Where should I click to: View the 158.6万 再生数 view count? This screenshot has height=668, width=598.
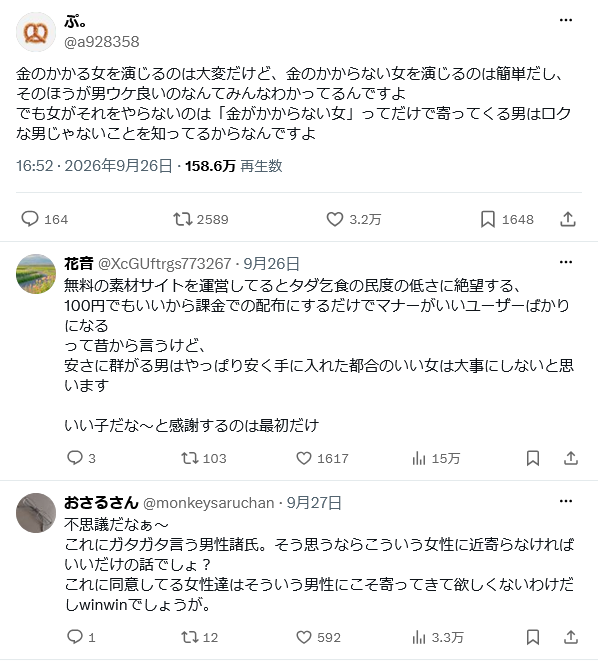[233, 166]
